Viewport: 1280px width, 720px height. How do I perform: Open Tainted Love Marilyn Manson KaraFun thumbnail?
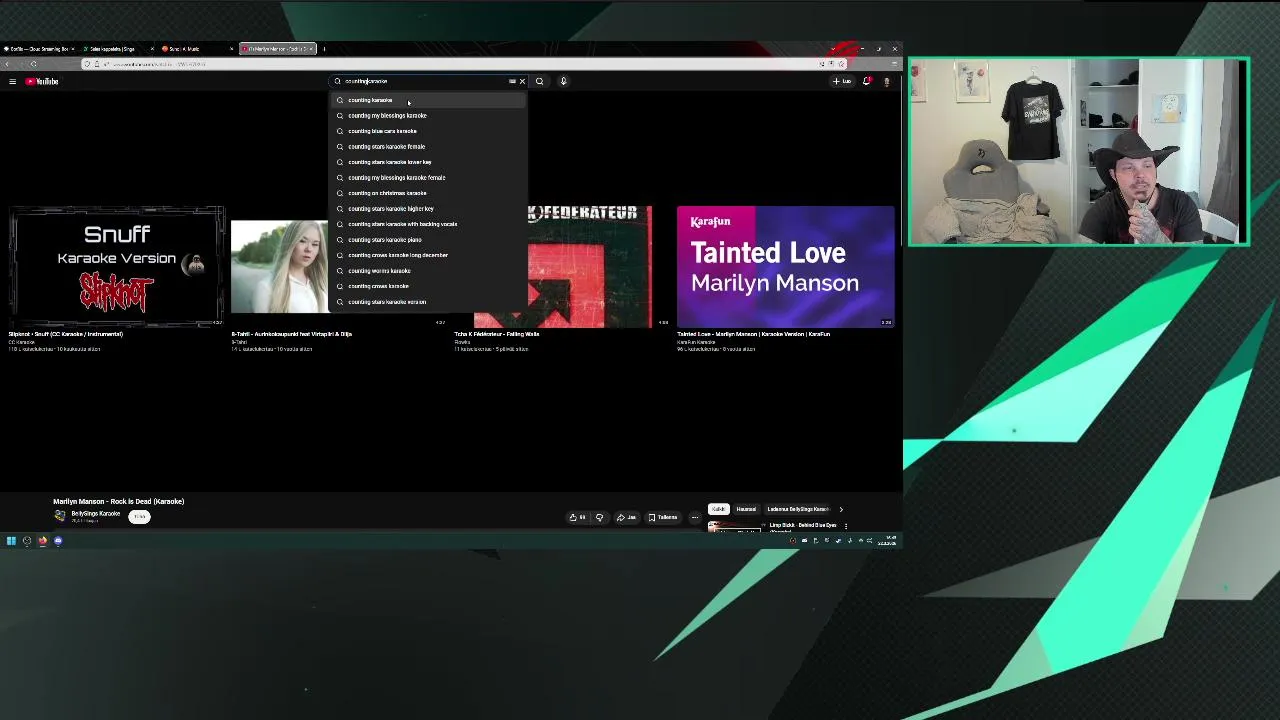[x=785, y=267]
